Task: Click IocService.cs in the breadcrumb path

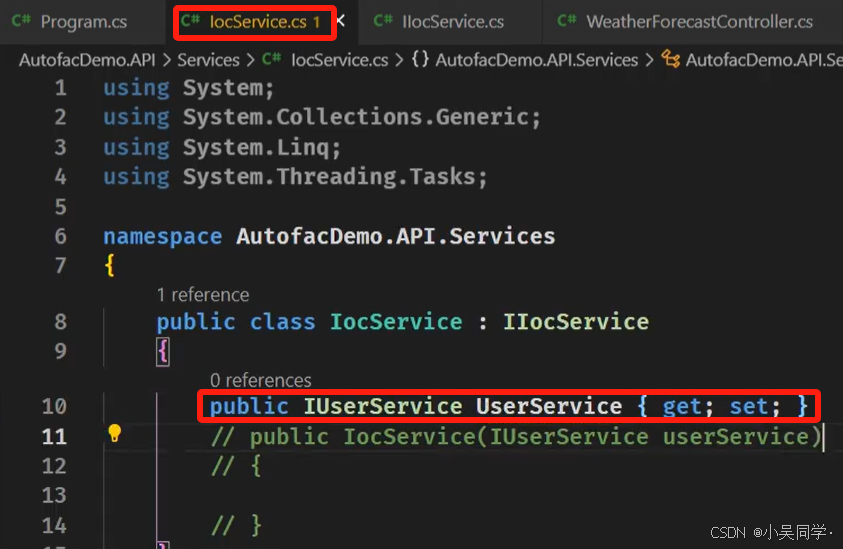Action: 339,60
